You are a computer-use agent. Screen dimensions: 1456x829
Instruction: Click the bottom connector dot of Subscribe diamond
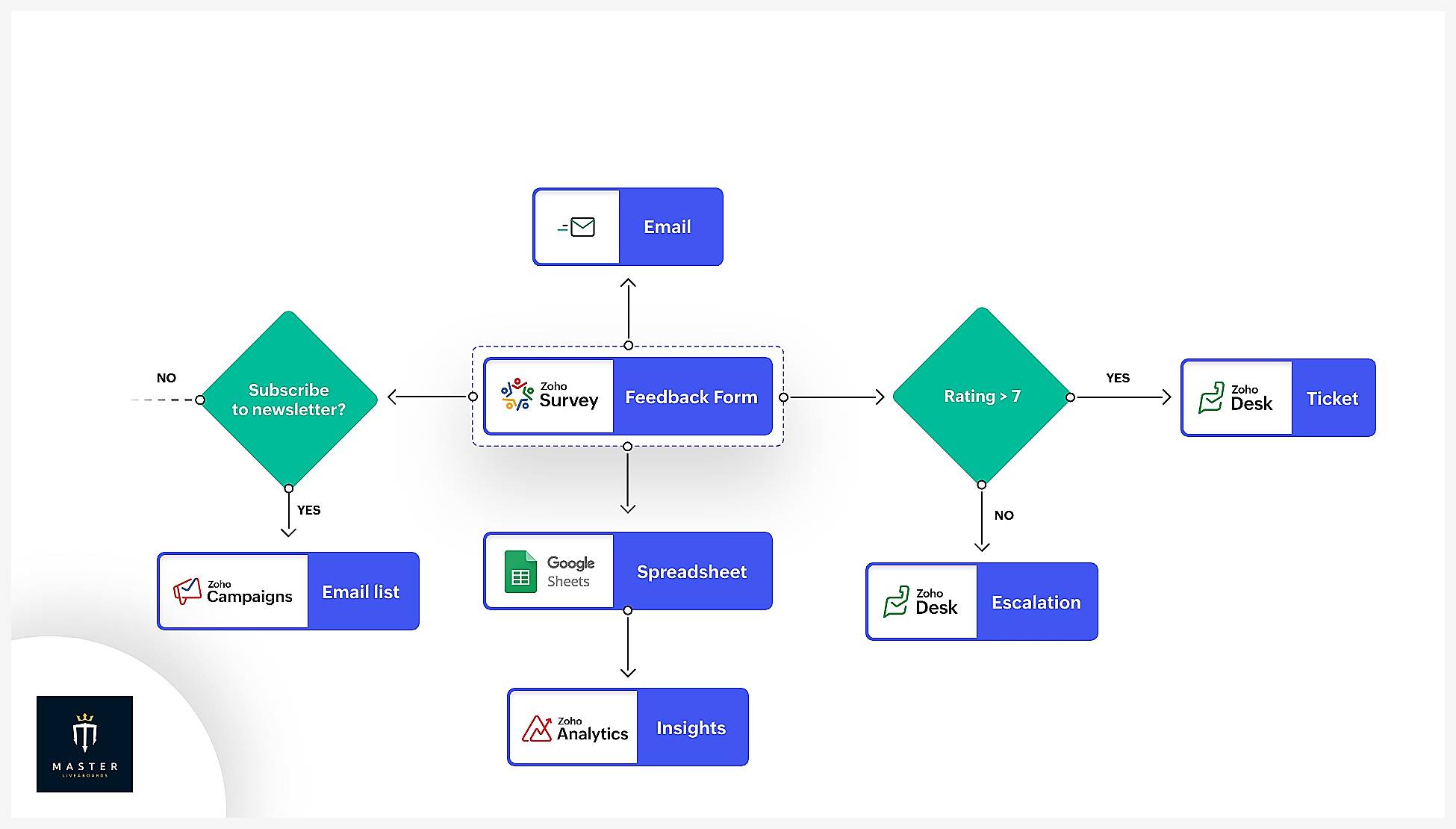point(289,488)
